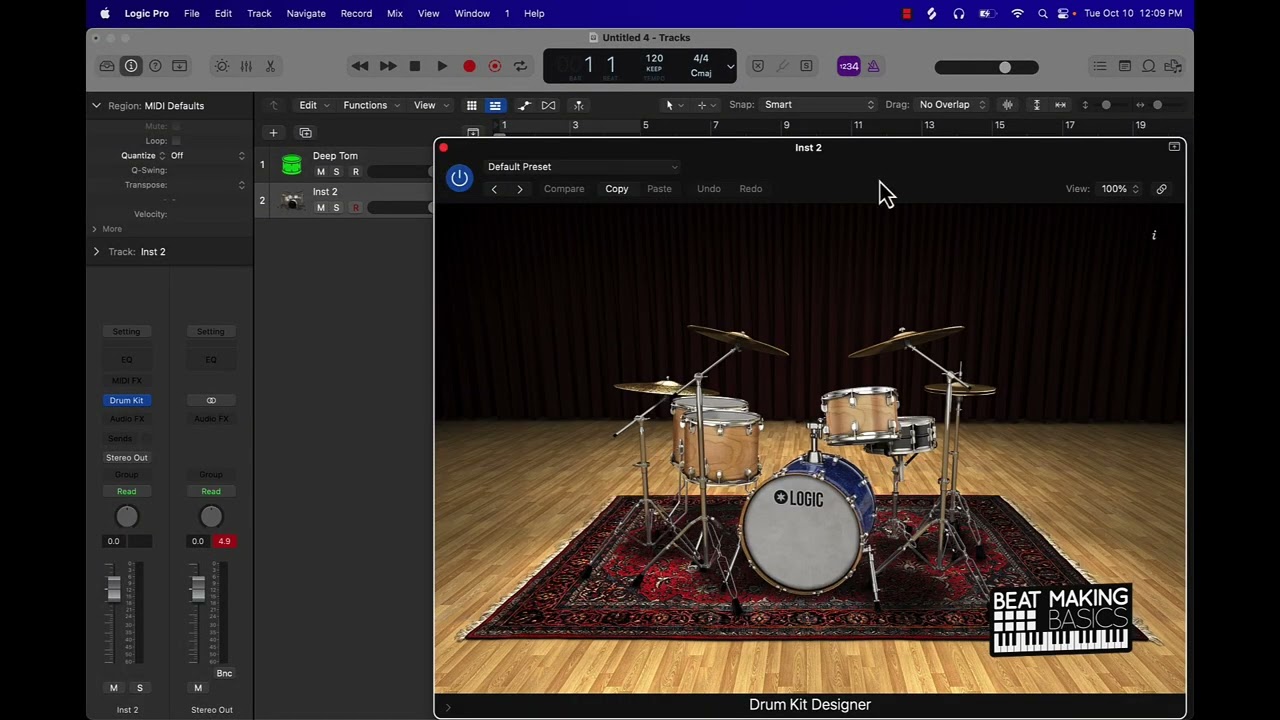Screen dimensions: 1280x720
Task: Open the Toolbar toggle icon
Action: pyautogui.click(x=180, y=66)
